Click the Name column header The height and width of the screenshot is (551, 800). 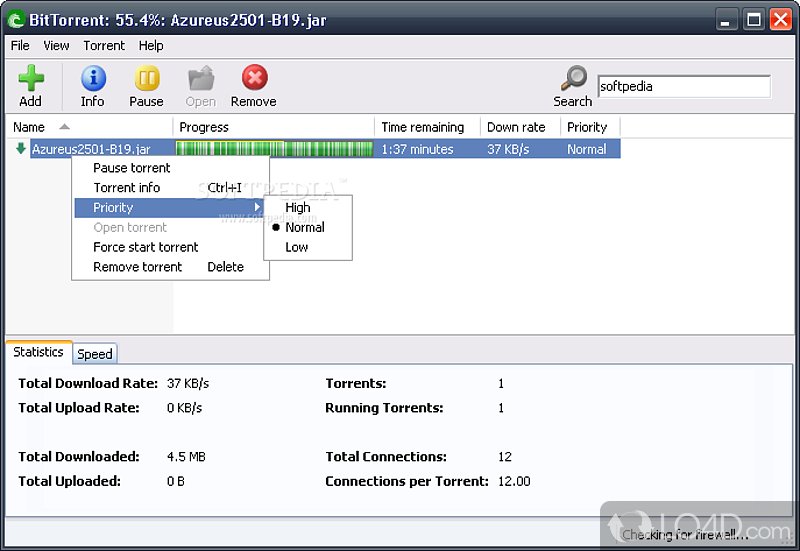point(89,127)
